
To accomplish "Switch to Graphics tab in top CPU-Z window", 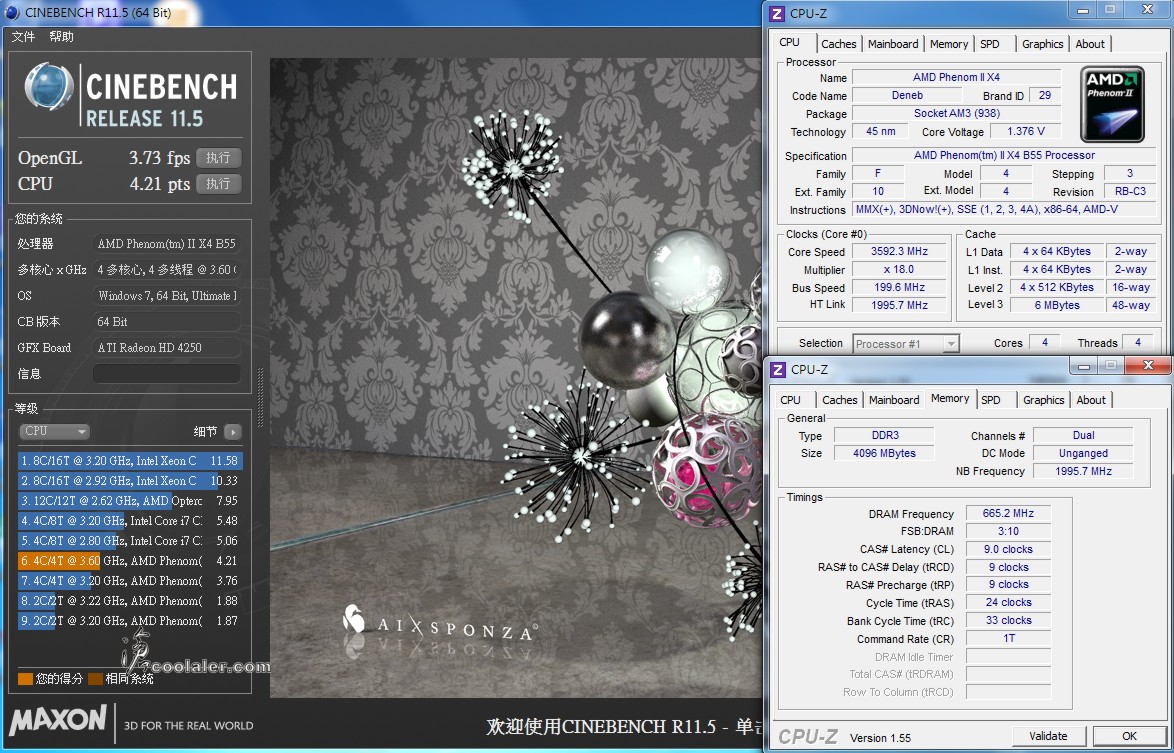I will [1043, 44].
